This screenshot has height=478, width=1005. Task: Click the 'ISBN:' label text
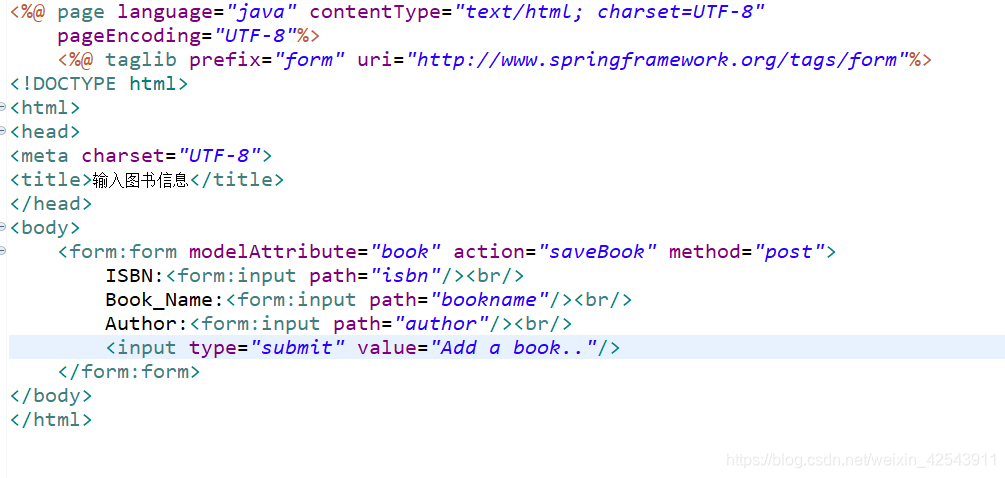(135, 276)
